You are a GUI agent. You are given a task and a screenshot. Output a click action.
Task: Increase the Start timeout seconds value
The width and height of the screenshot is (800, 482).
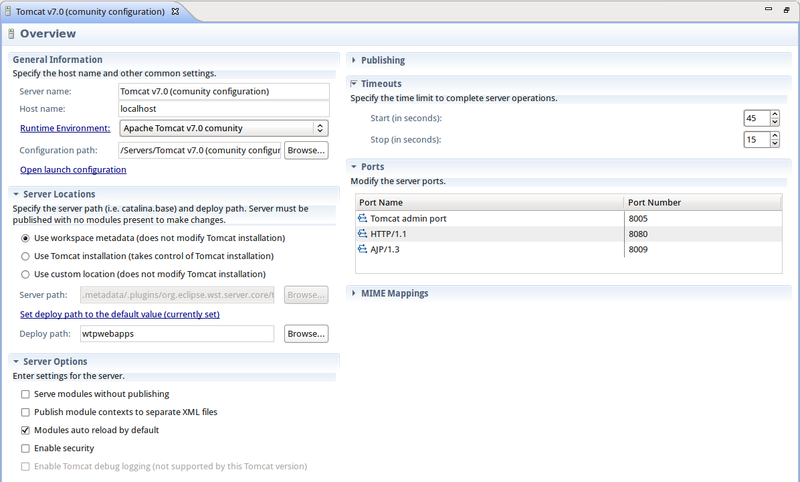775,114
